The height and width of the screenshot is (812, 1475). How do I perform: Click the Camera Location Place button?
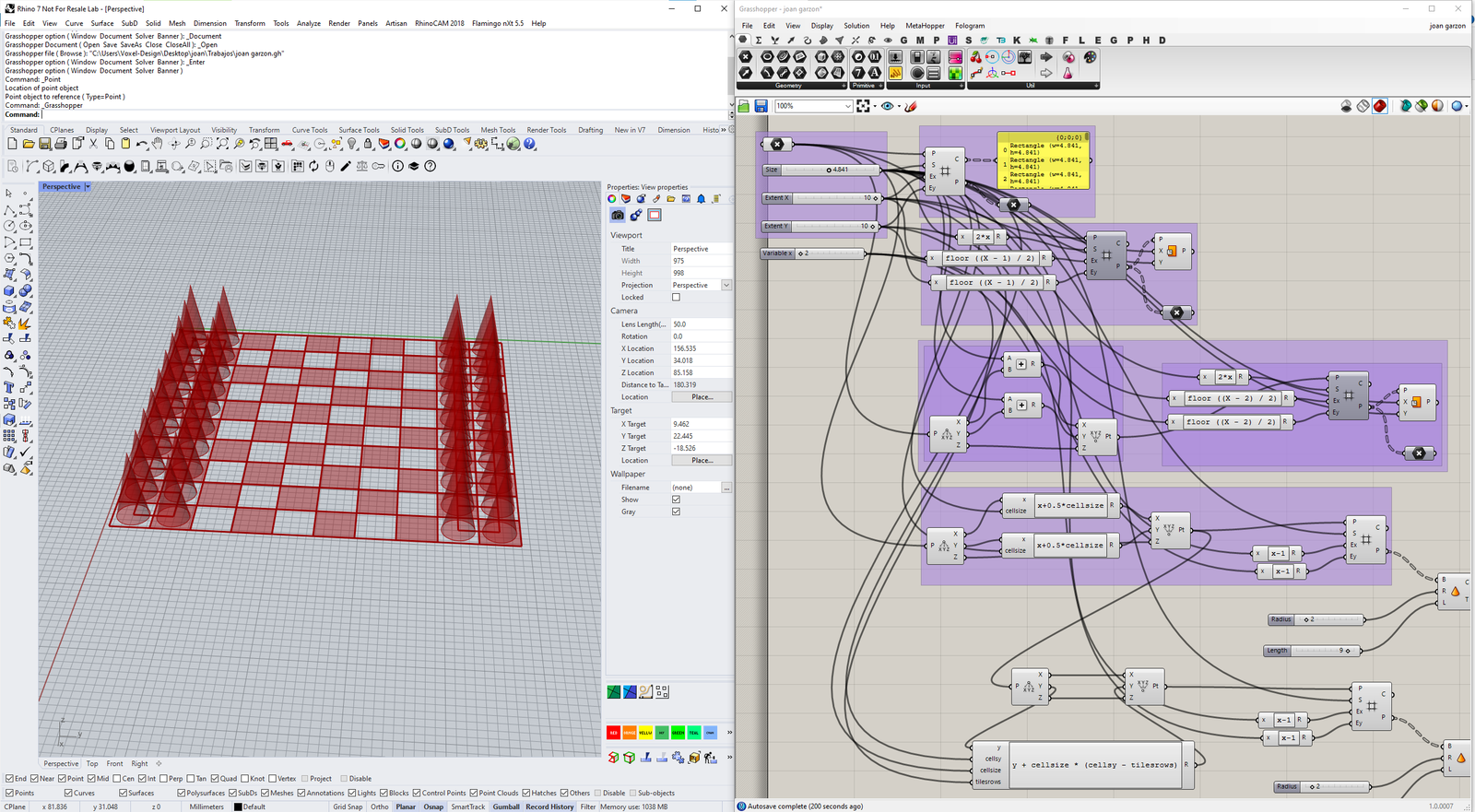(x=702, y=396)
